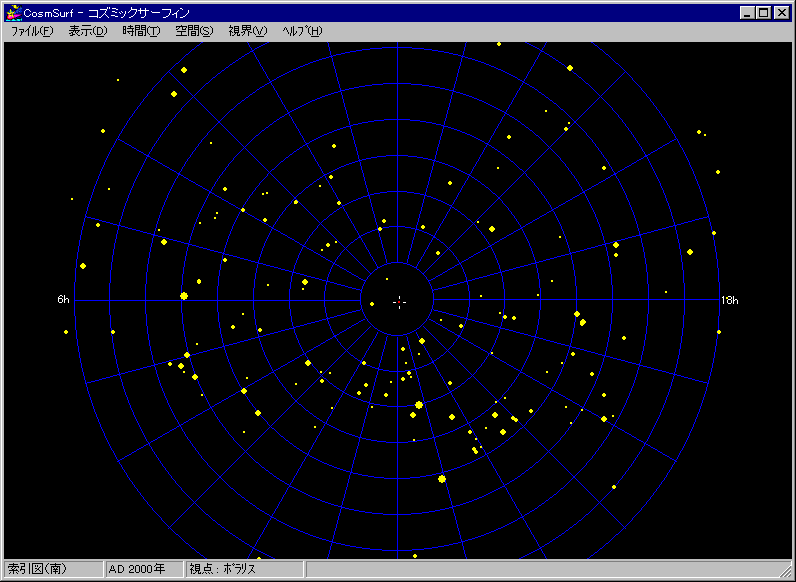Open the ファイル(F) menu
The height and width of the screenshot is (582, 796).
pos(32,31)
